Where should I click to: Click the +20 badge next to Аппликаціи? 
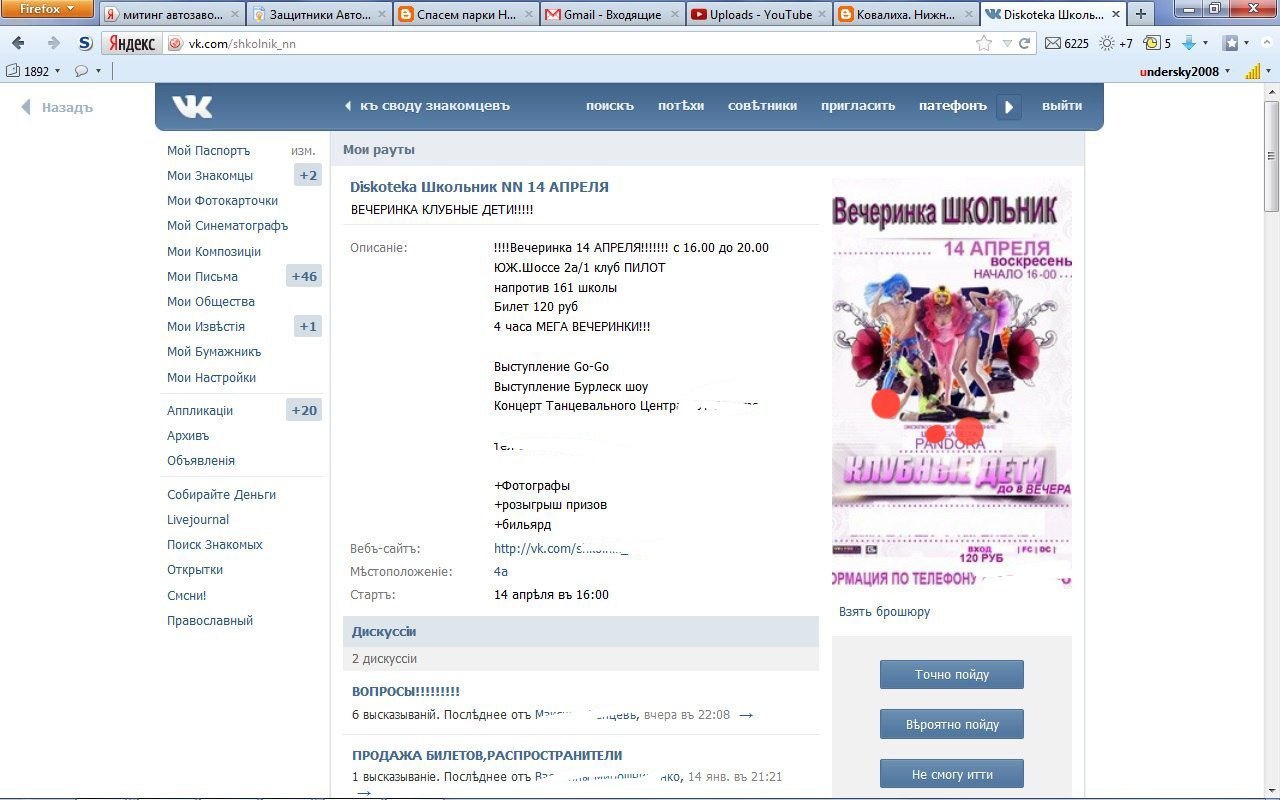pos(304,411)
